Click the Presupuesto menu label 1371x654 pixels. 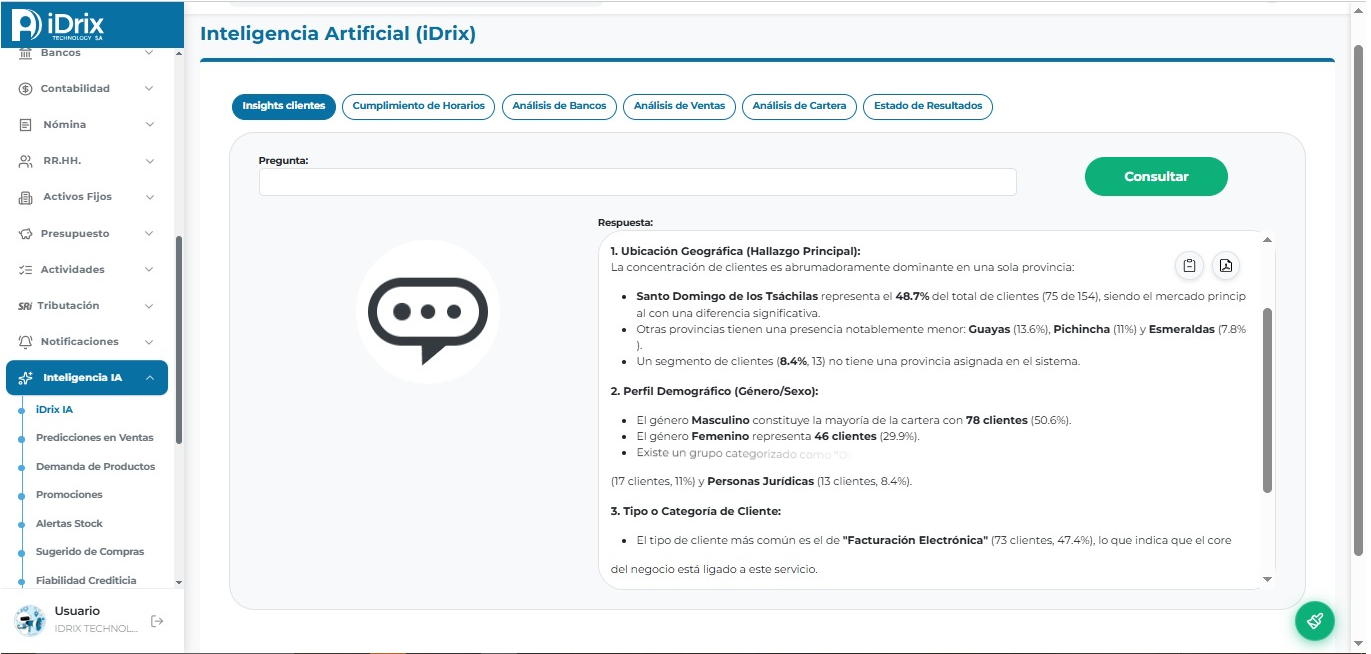point(75,234)
